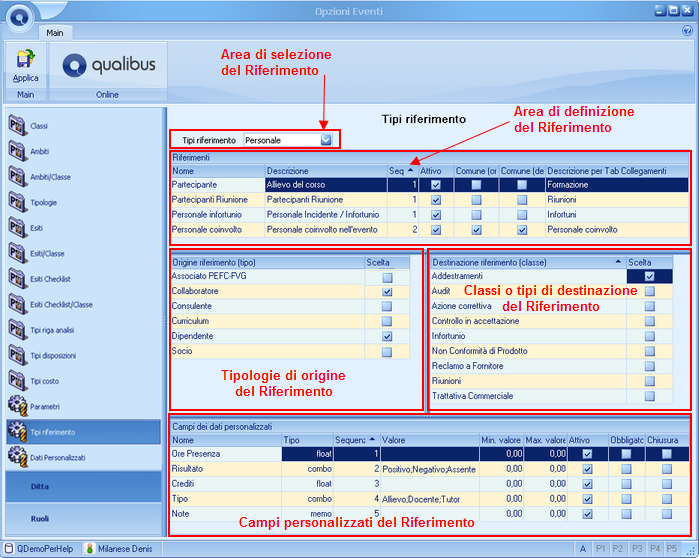Open the Ditta navigation group
The width and height of the screenshot is (699, 558).
83,487
